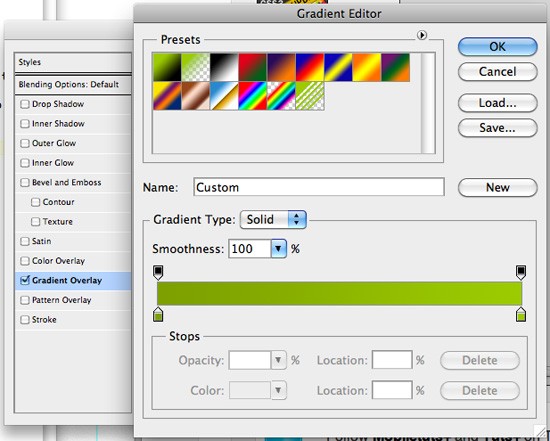The height and width of the screenshot is (441, 550).
Task: Select the blue yellow blue gradient preset
Action: (x=338, y=67)
